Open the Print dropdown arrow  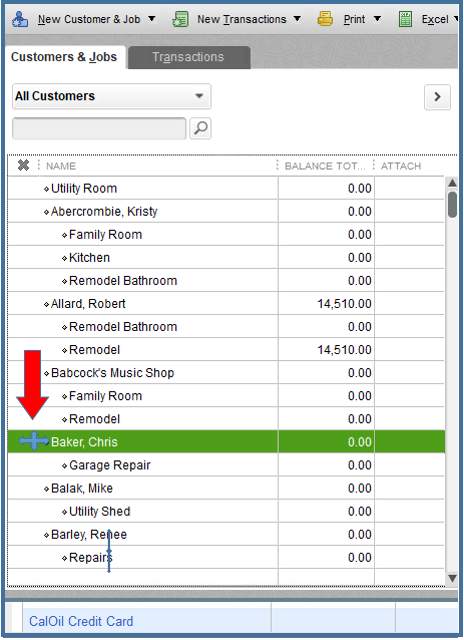click(x=377, y=19)
